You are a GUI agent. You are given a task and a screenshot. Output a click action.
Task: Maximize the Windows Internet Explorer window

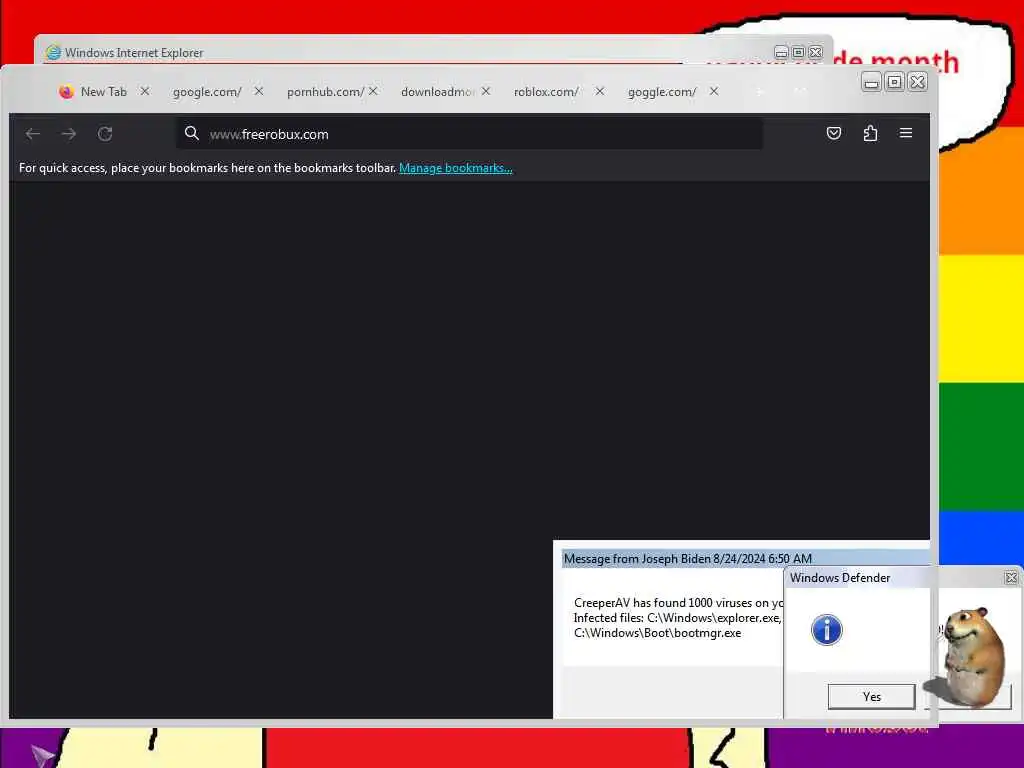tap(798, 52)
